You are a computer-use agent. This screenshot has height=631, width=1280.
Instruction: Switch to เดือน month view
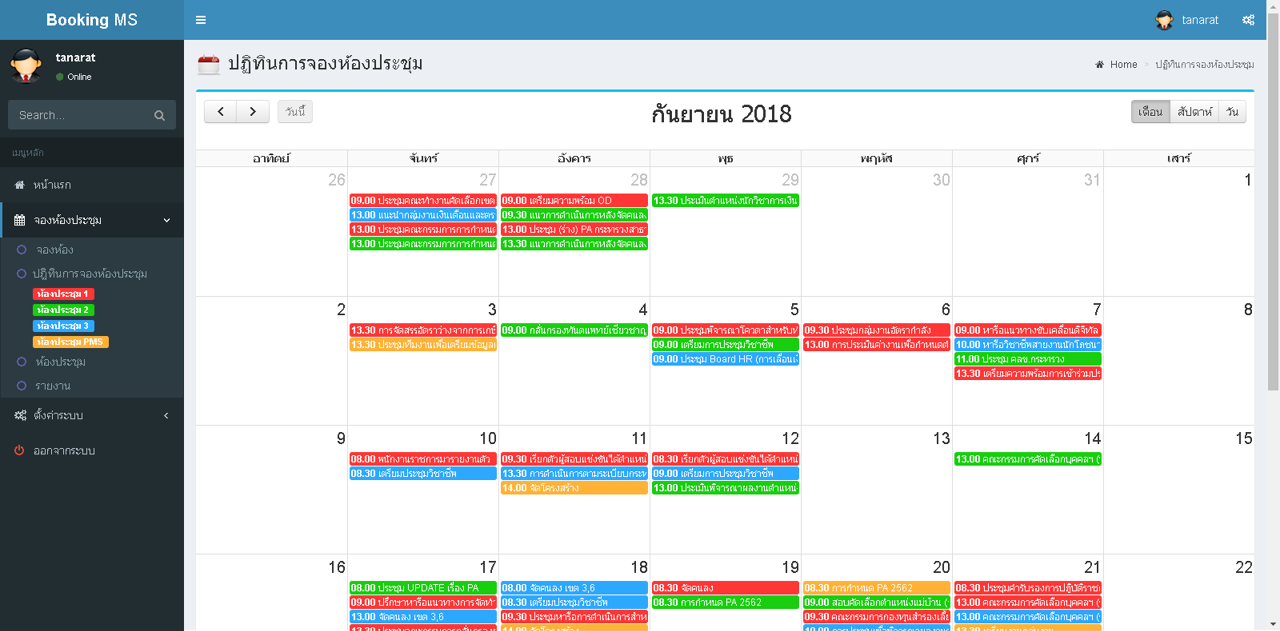[1151, 111]
